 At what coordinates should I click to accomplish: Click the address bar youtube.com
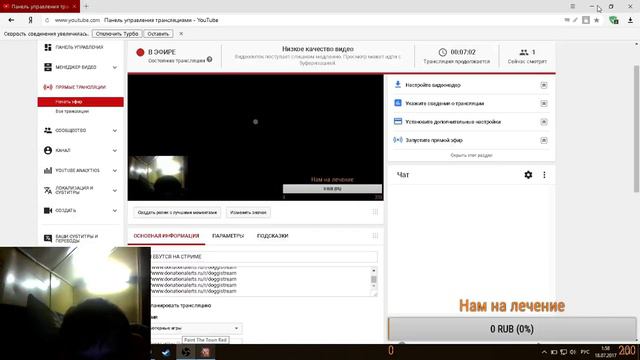point(77,20)
